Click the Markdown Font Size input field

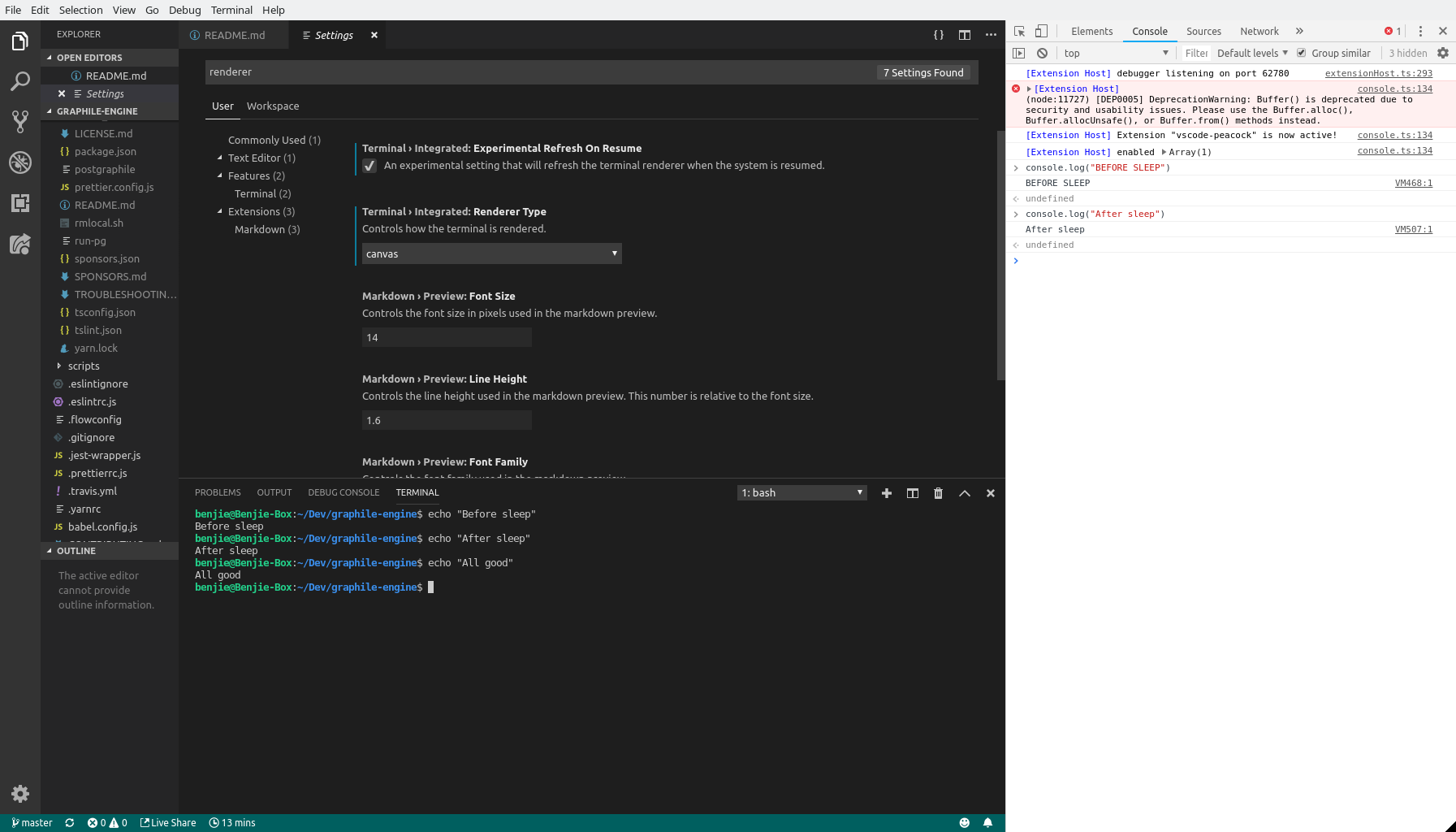[447, 337]
